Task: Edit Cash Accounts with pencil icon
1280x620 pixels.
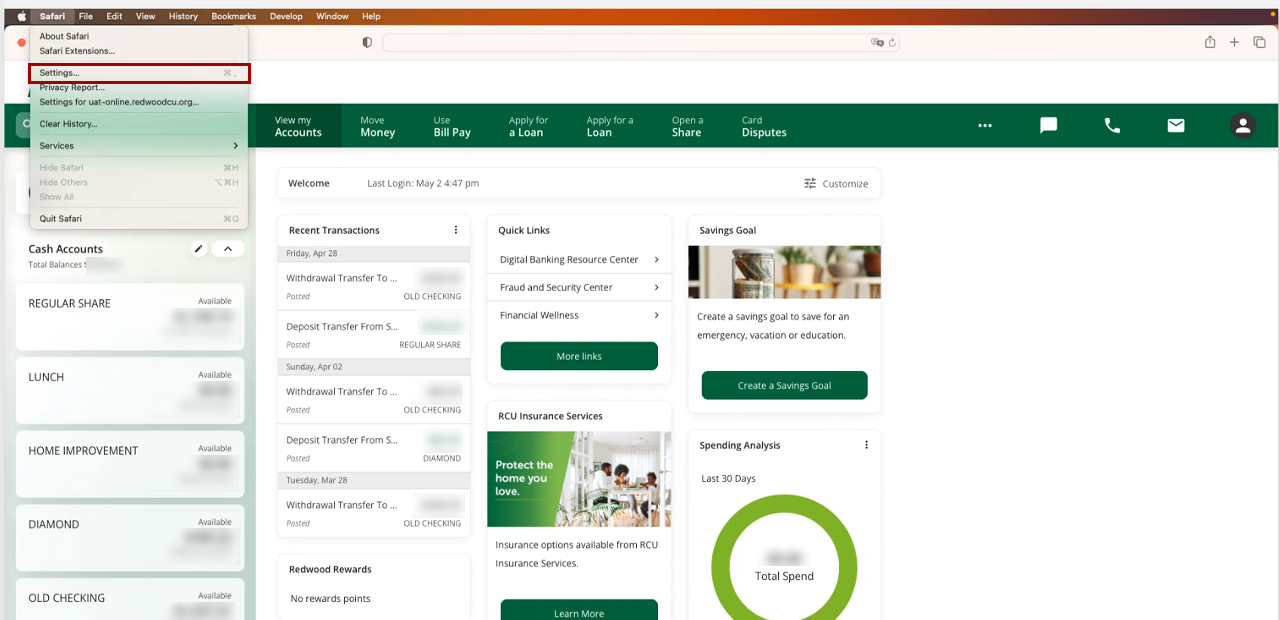Action: [199, 249]
